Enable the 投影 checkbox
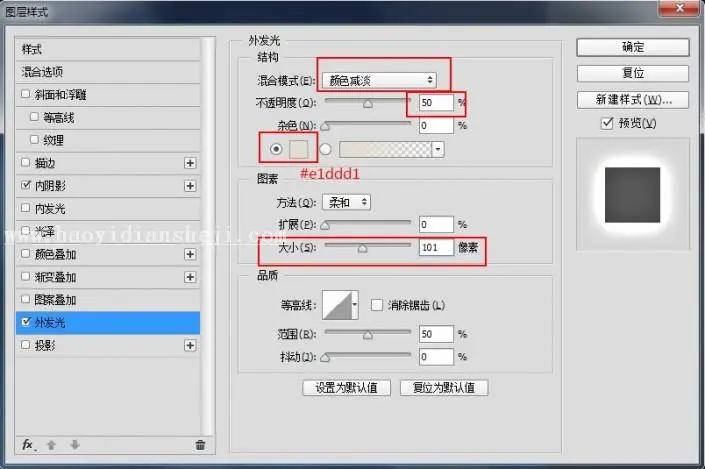The image size is (705, 469). point(26,344)
